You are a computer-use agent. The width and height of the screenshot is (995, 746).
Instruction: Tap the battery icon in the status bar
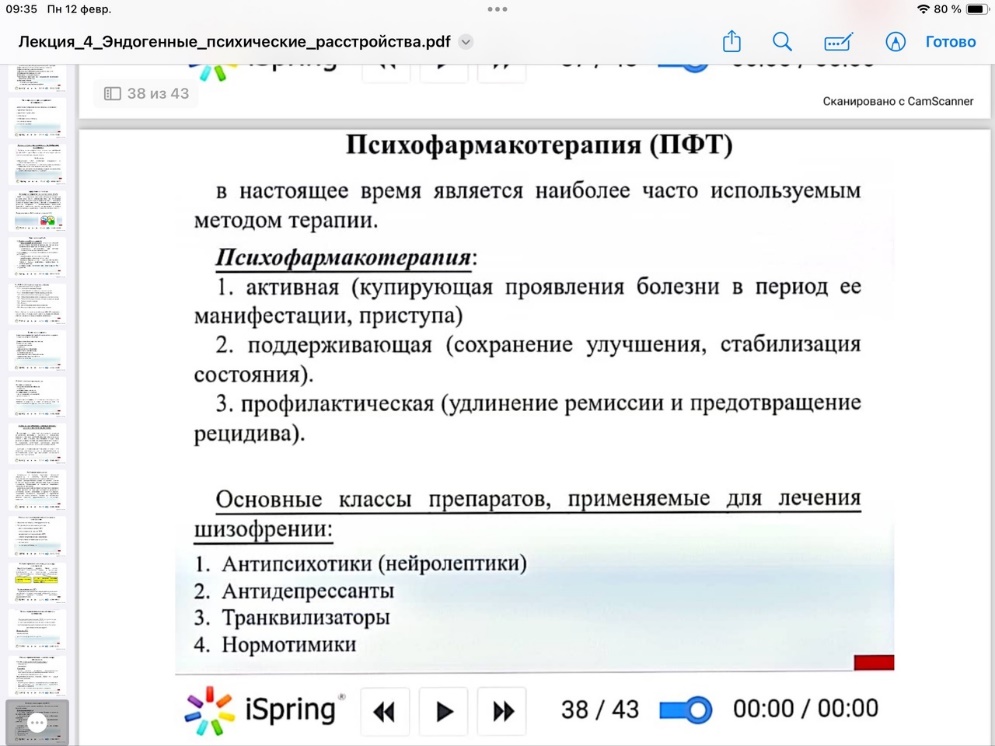977,9
